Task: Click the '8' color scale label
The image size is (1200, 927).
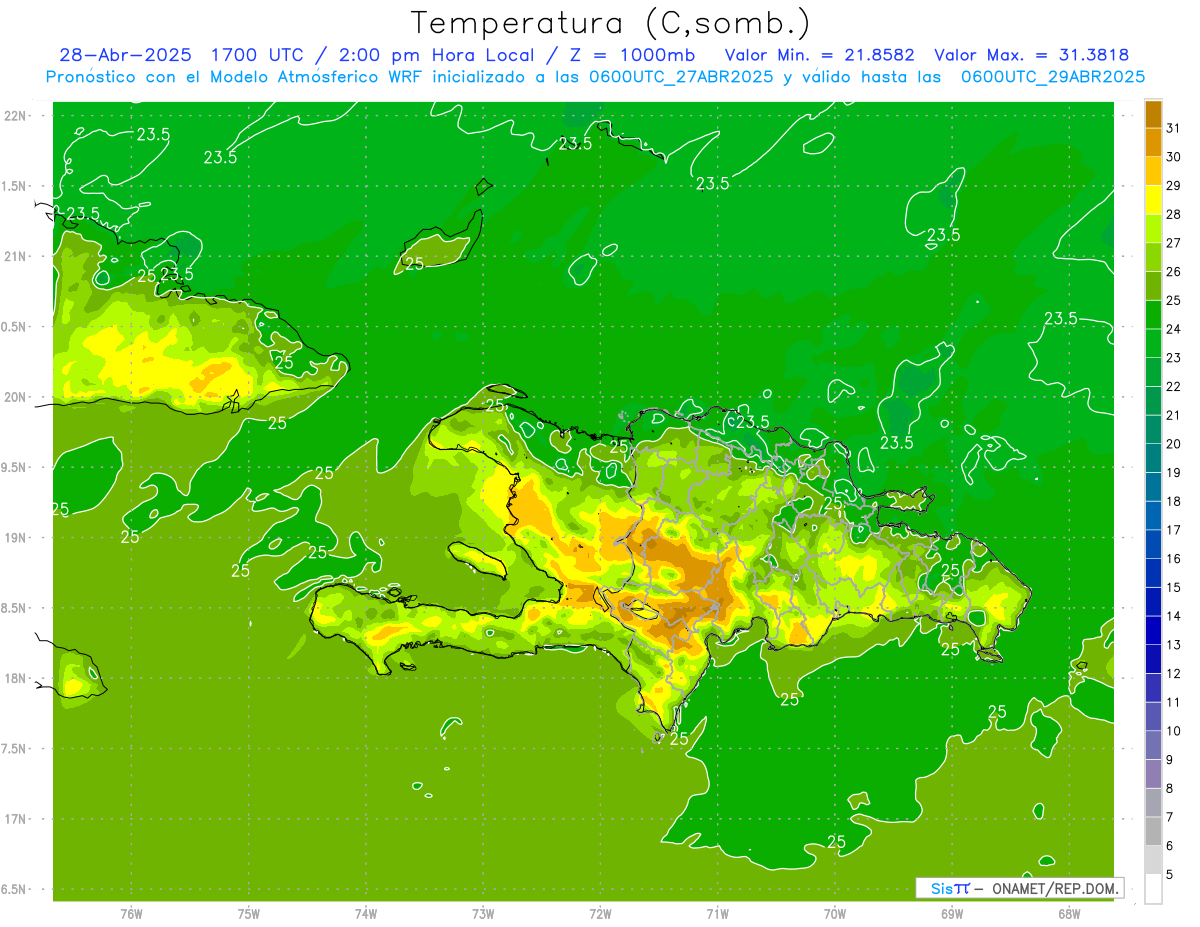Action: tap(1170, 789)
